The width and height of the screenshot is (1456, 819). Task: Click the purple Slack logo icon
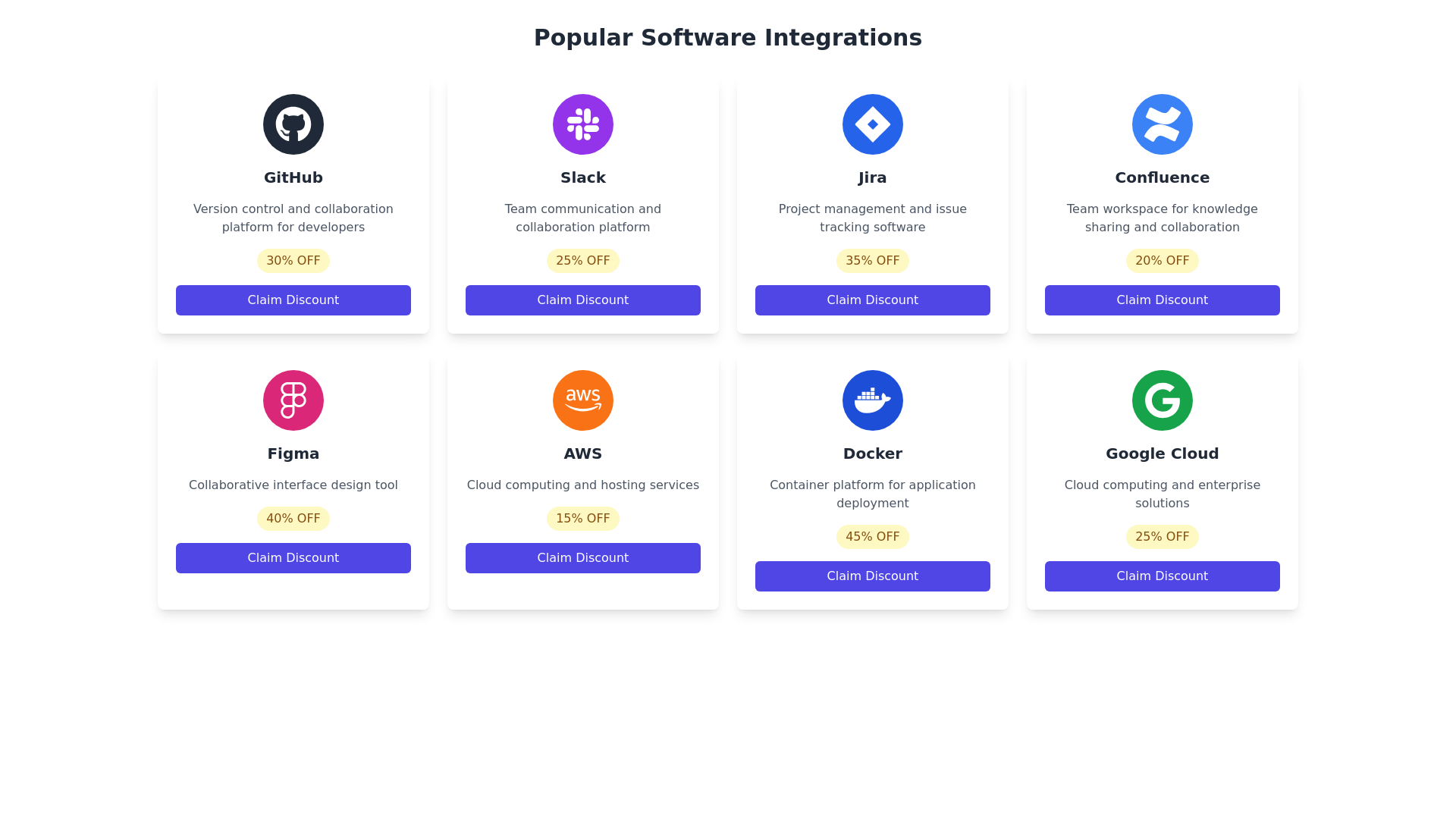coord(583,124)
